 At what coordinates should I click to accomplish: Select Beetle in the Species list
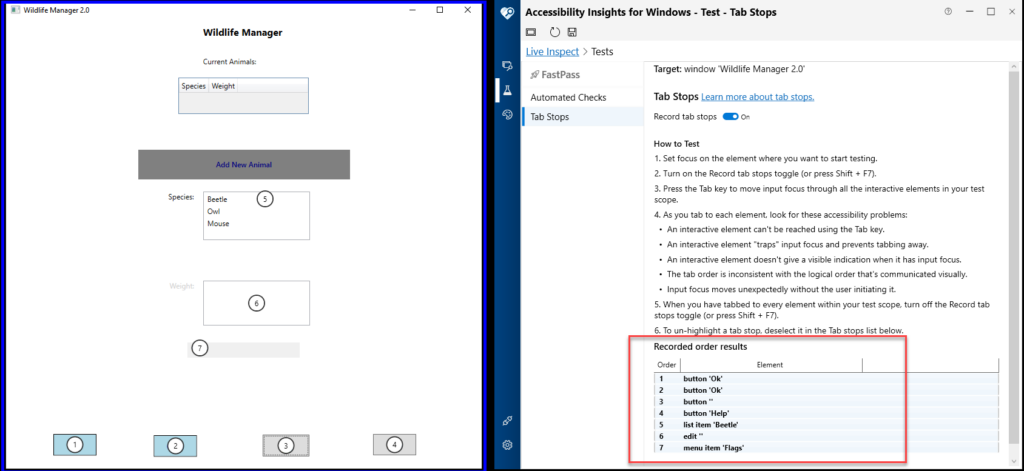point(217,199)
